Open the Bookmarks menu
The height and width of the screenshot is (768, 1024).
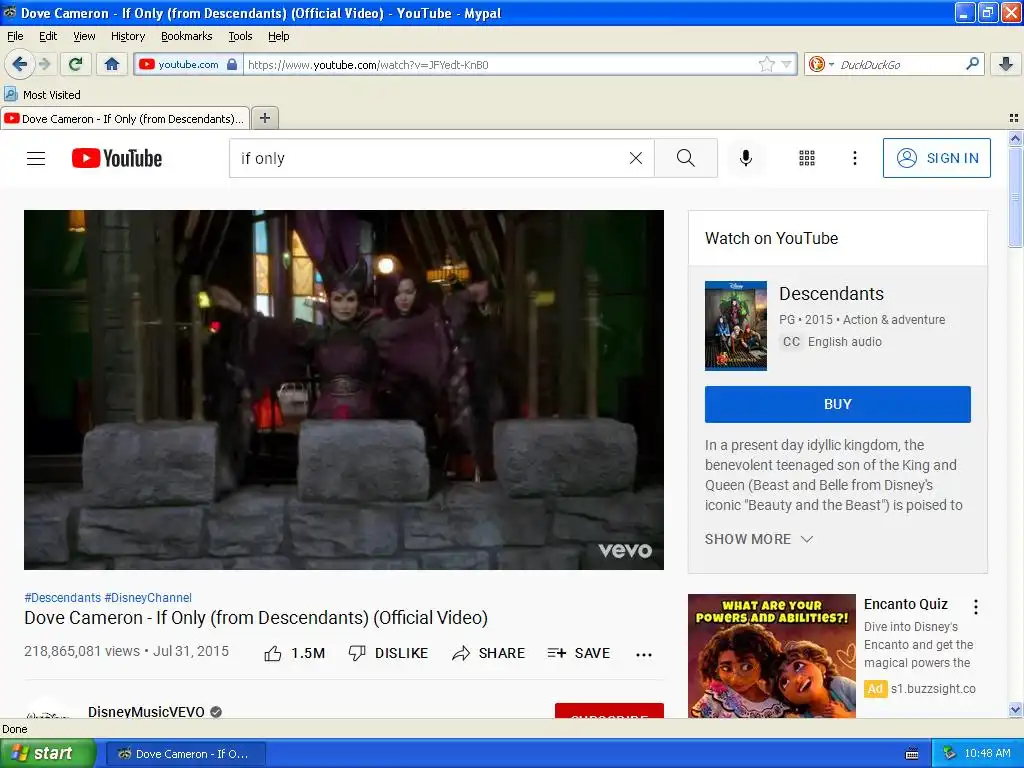(x=186, y=36)
